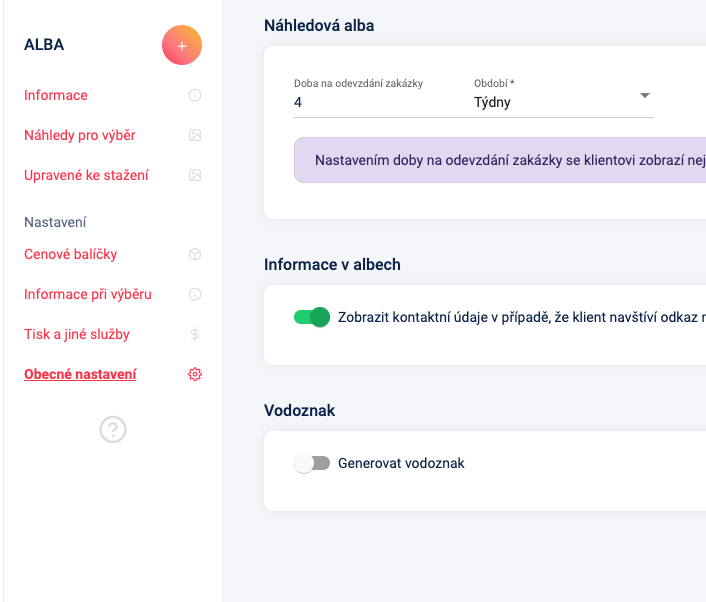Expand the Období dropdown arrow

(x=645, y=95)
